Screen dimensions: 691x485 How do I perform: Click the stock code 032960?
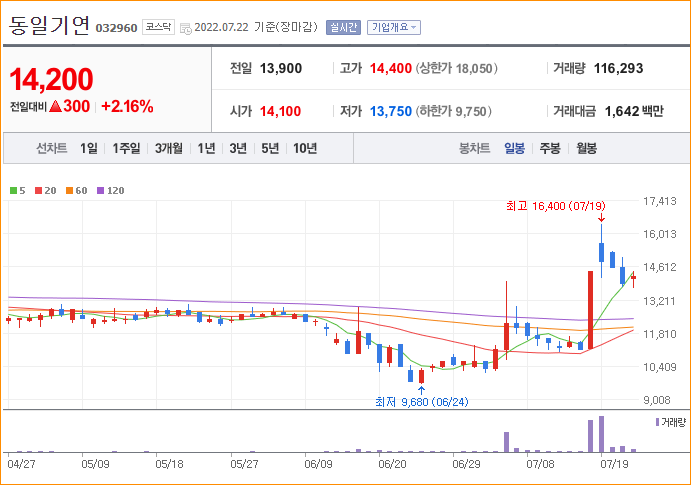click(116, 28)
